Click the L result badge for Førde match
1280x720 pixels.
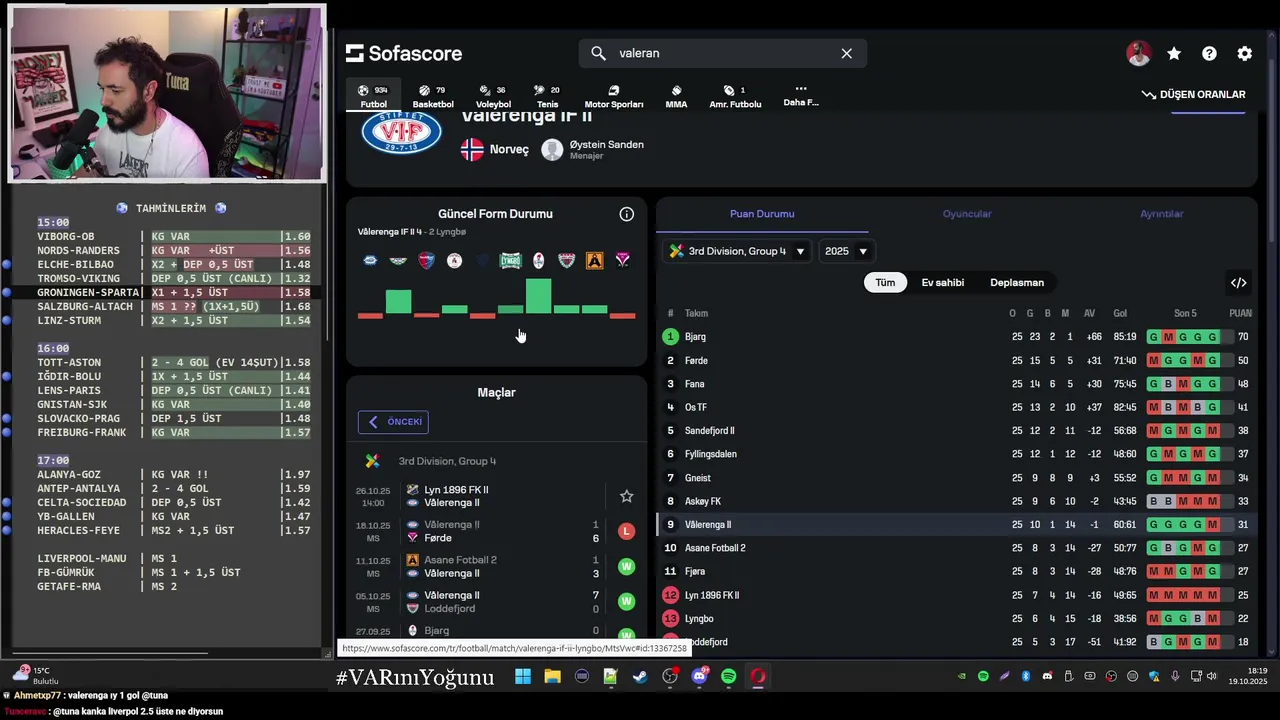click(x=626, y=531)
